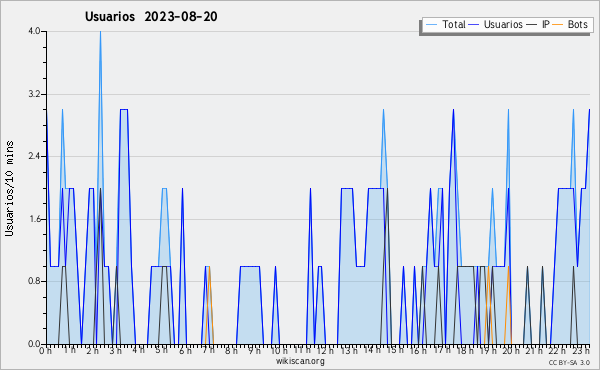Viewport: 600px width, 370px height.
Task: Click the 'CC BY-SA 3.0' license text
Action: (569, 363)
